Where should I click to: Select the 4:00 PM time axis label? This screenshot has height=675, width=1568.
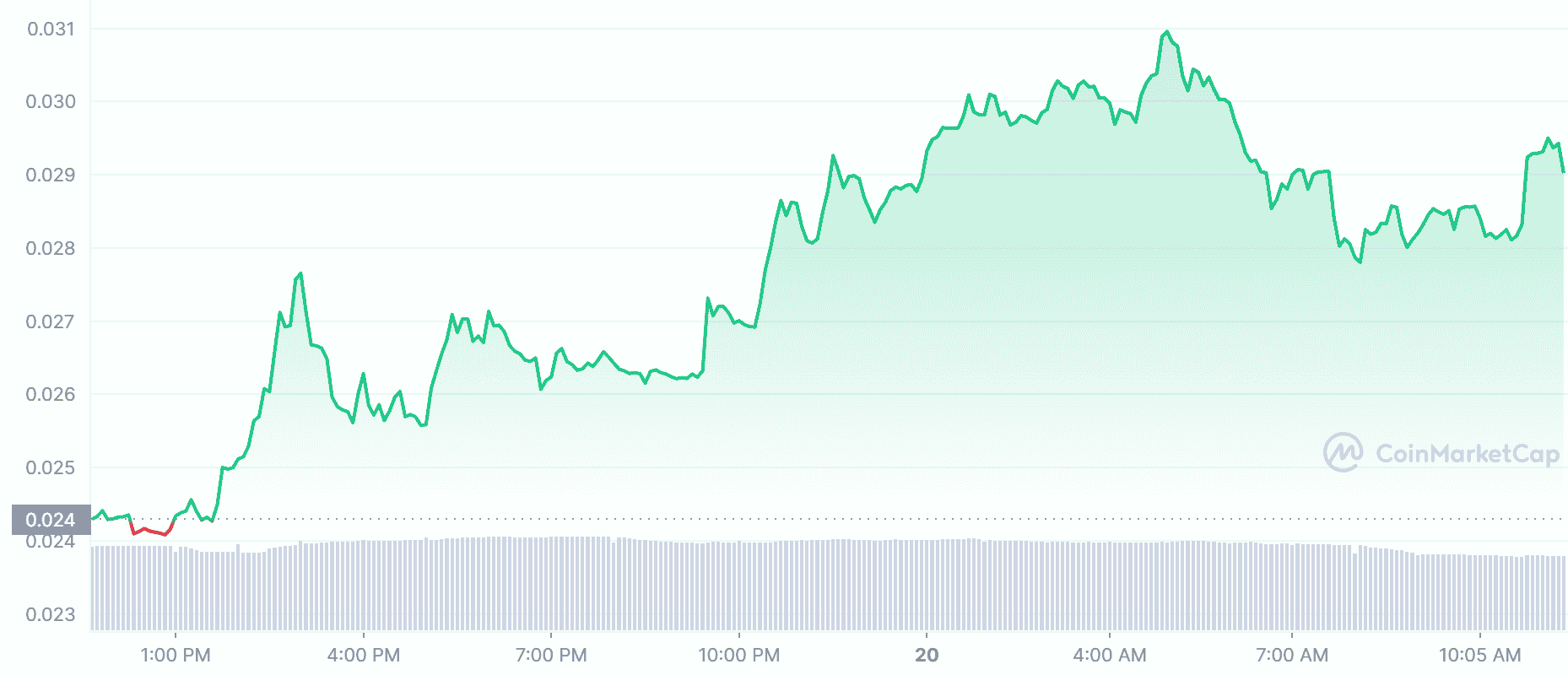tap(364, 655)
